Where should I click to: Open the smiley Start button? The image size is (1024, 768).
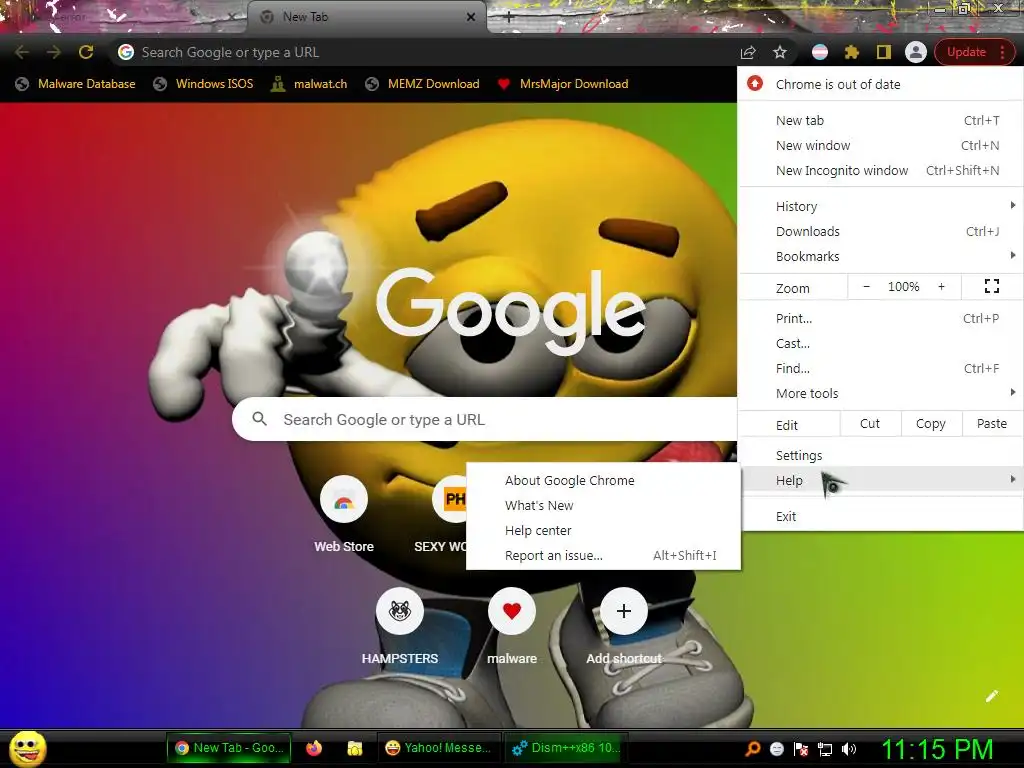27,748
